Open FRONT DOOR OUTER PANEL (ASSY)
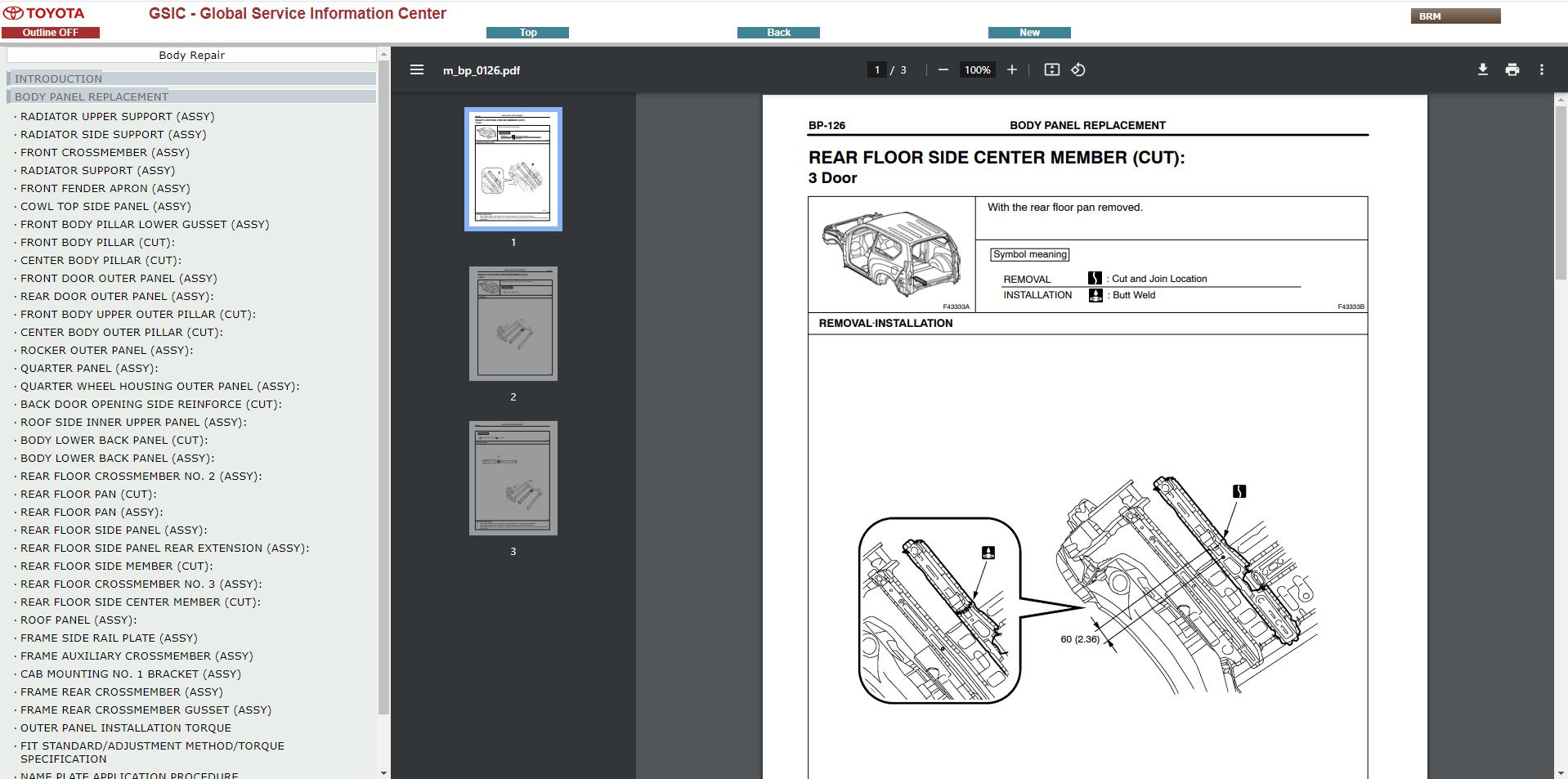This screenshot has width=1568, height=779. click(119, 278)
